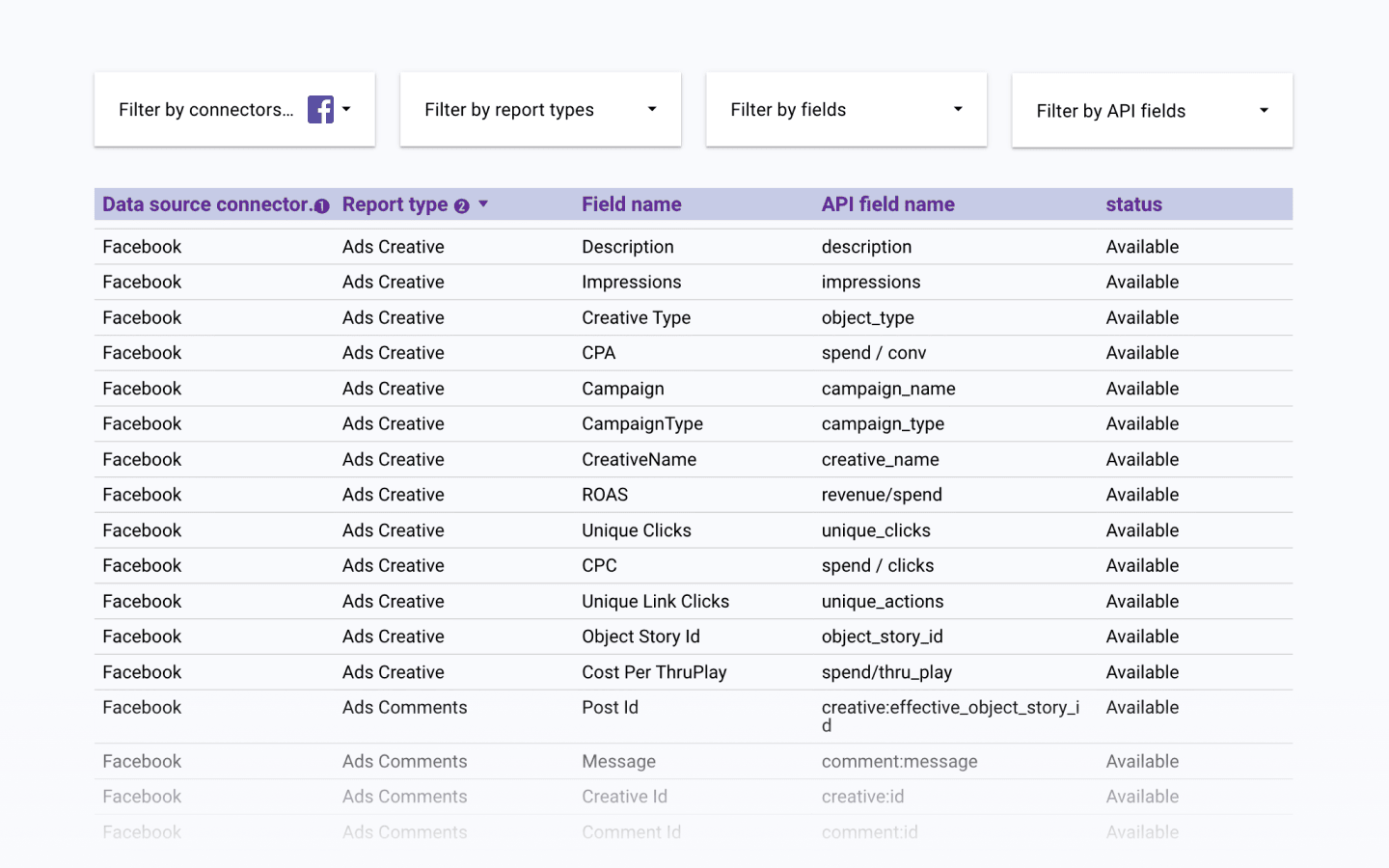Expand the Filter by connectors dropdown arrow

tap(345, 109)
